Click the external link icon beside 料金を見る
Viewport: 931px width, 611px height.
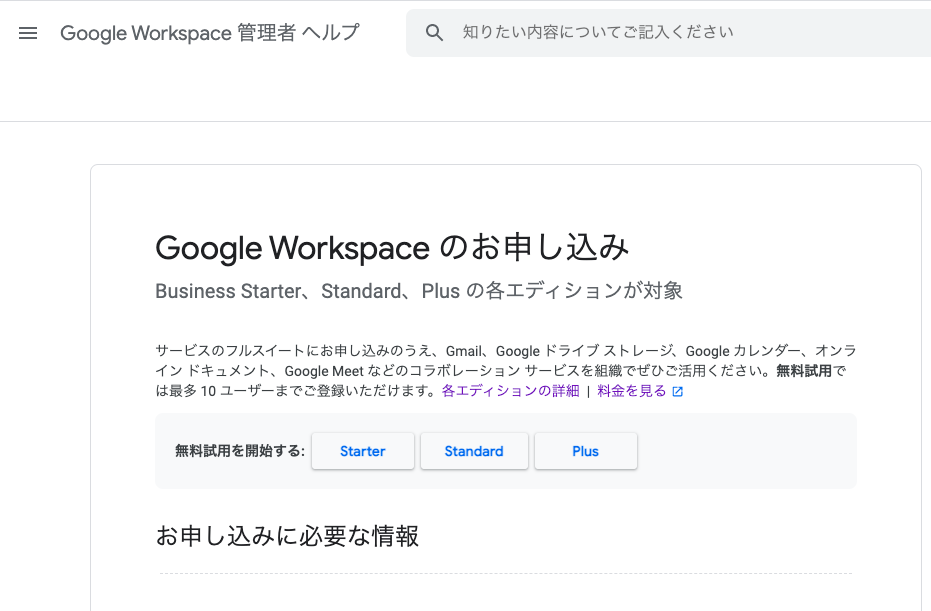[x=677, y=391]
